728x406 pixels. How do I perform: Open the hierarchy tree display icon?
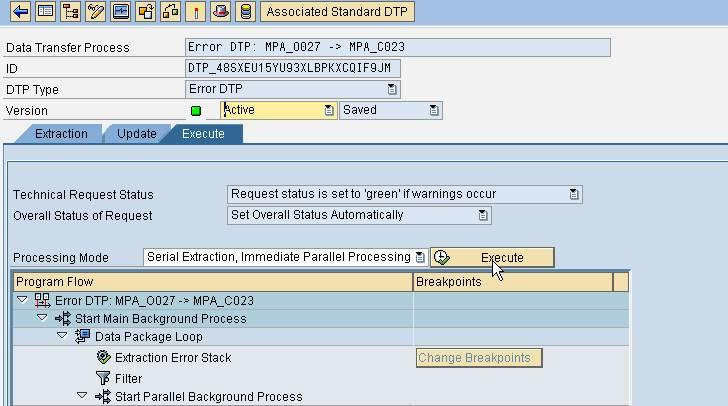pos(71,12)
